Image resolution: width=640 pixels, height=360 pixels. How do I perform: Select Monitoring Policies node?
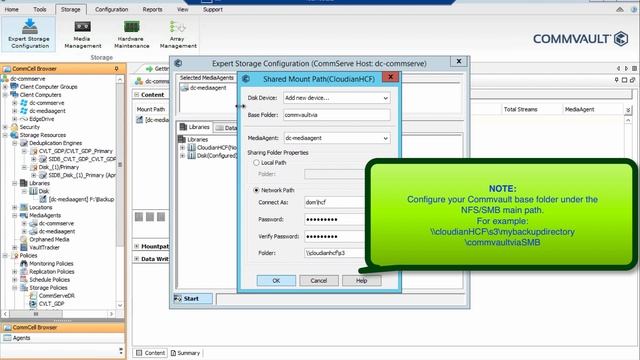[x=51, y=264]
